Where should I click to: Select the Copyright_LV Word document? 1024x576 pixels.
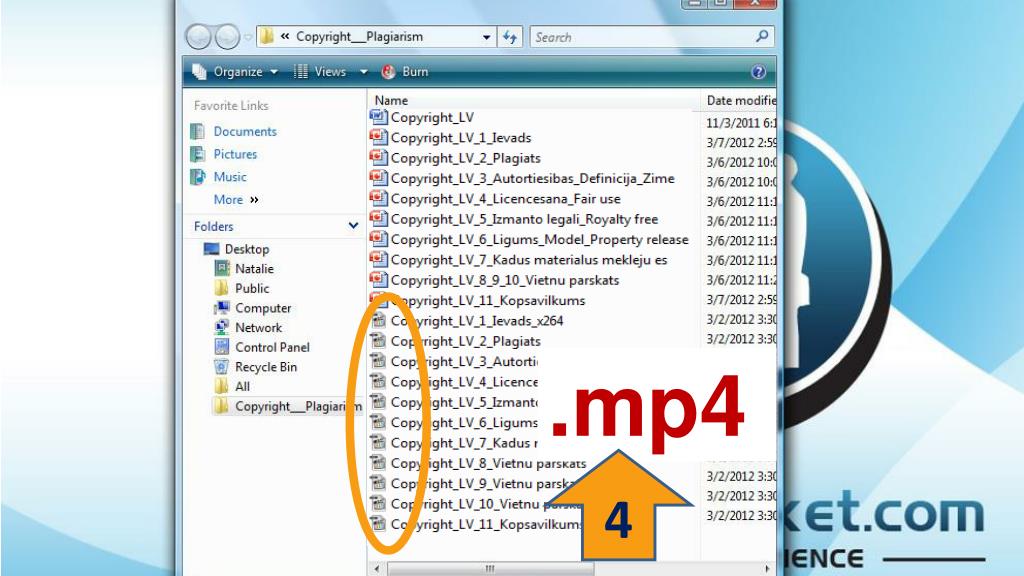coord(432,118)
